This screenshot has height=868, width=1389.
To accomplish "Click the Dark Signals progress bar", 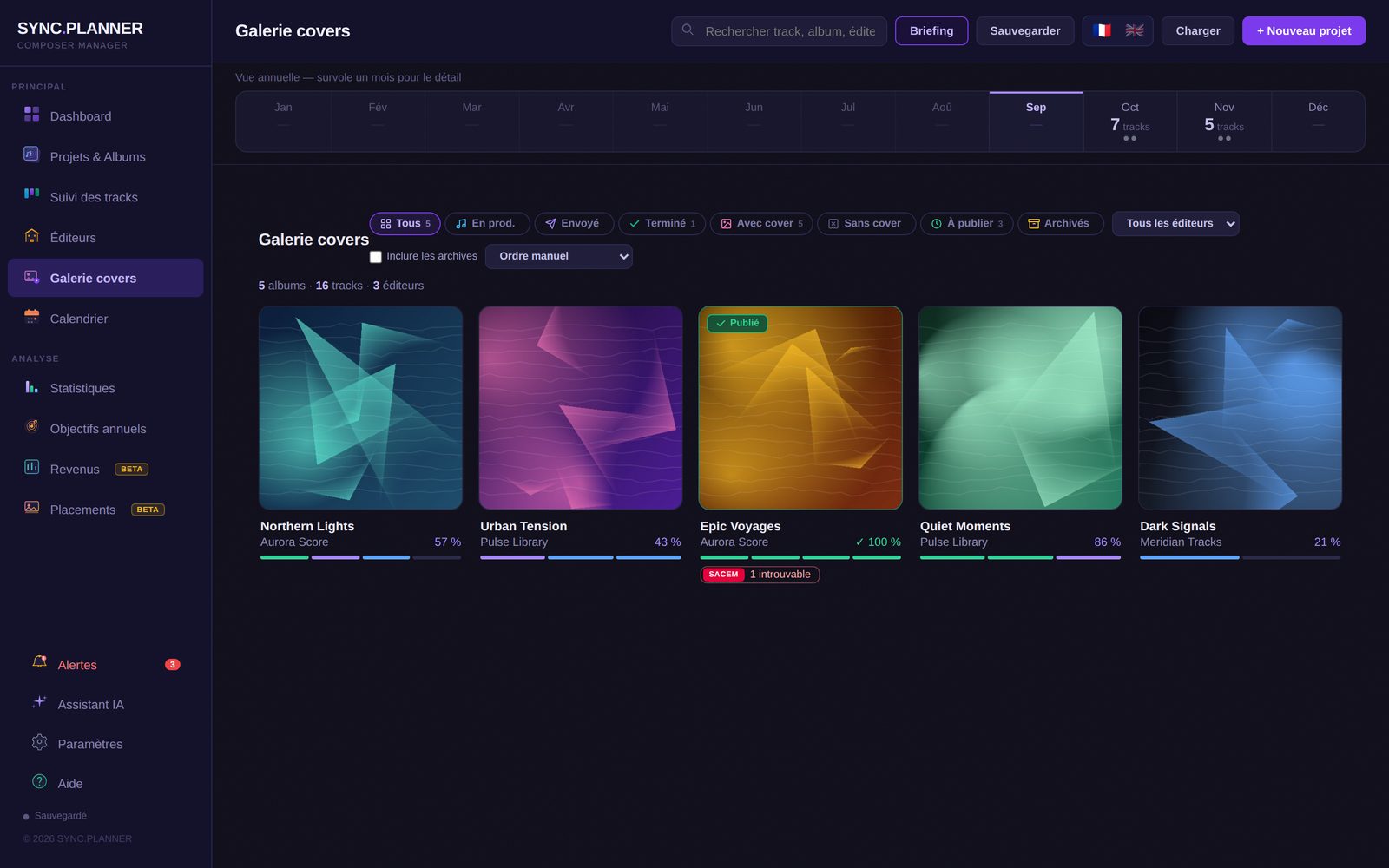I will pos(1240,557).
